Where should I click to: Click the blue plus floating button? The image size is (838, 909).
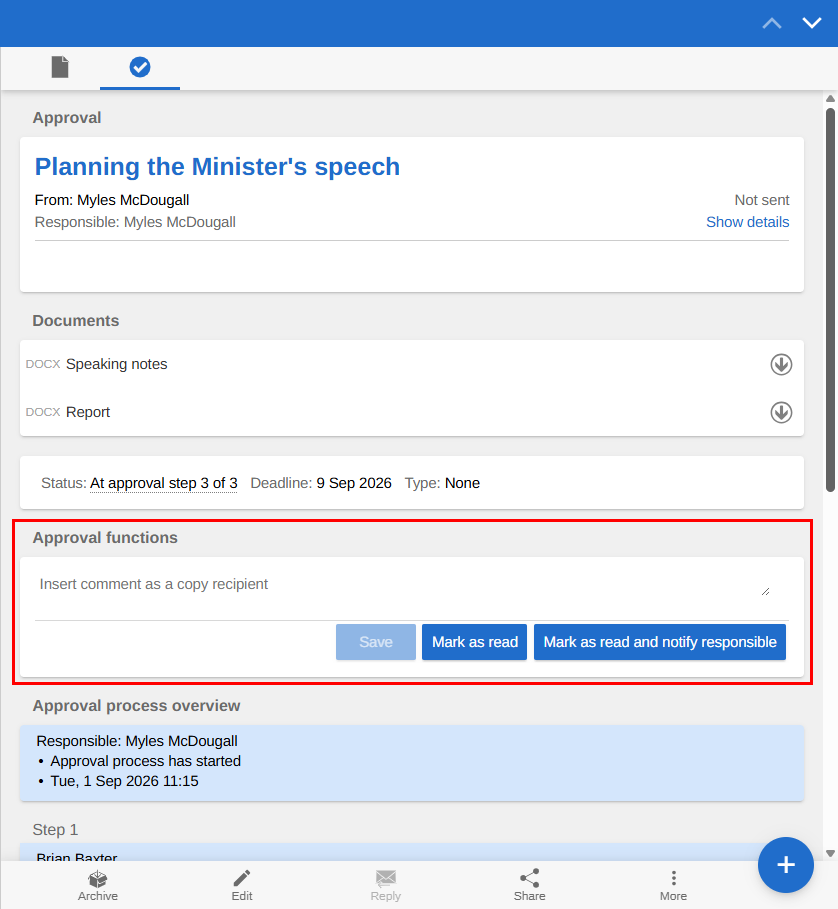pyautogui.click(x=786, y=865)
